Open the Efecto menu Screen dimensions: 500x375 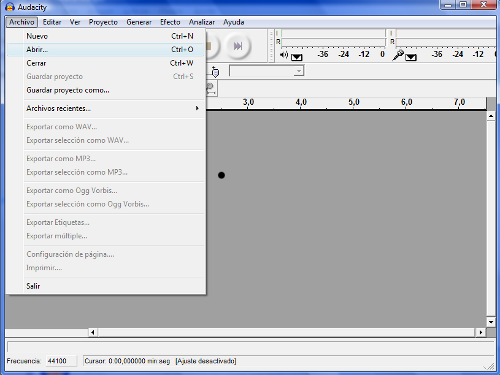click(x=170, y=22)
